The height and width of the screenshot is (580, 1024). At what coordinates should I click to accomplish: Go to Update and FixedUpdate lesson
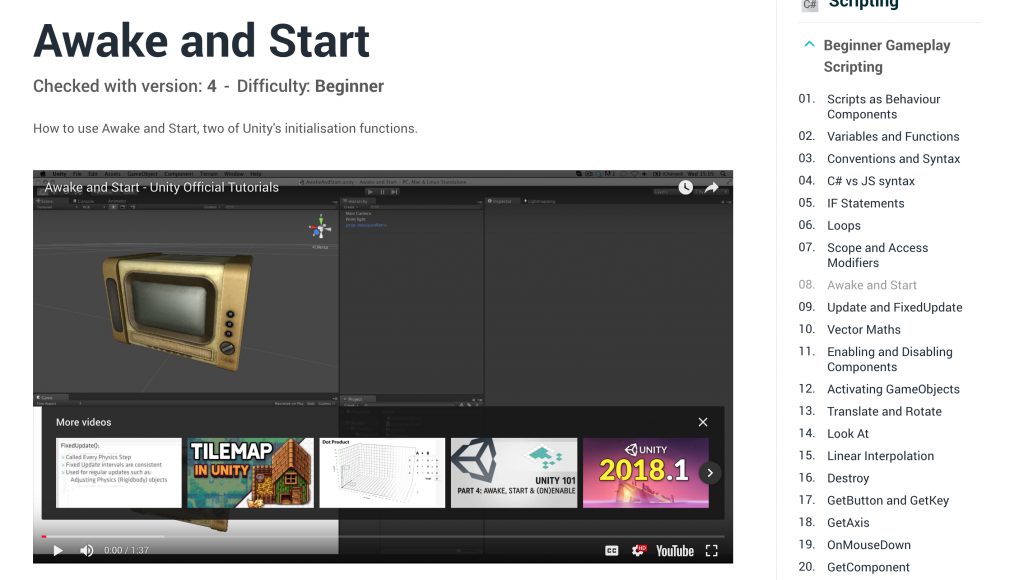(895, 307)
